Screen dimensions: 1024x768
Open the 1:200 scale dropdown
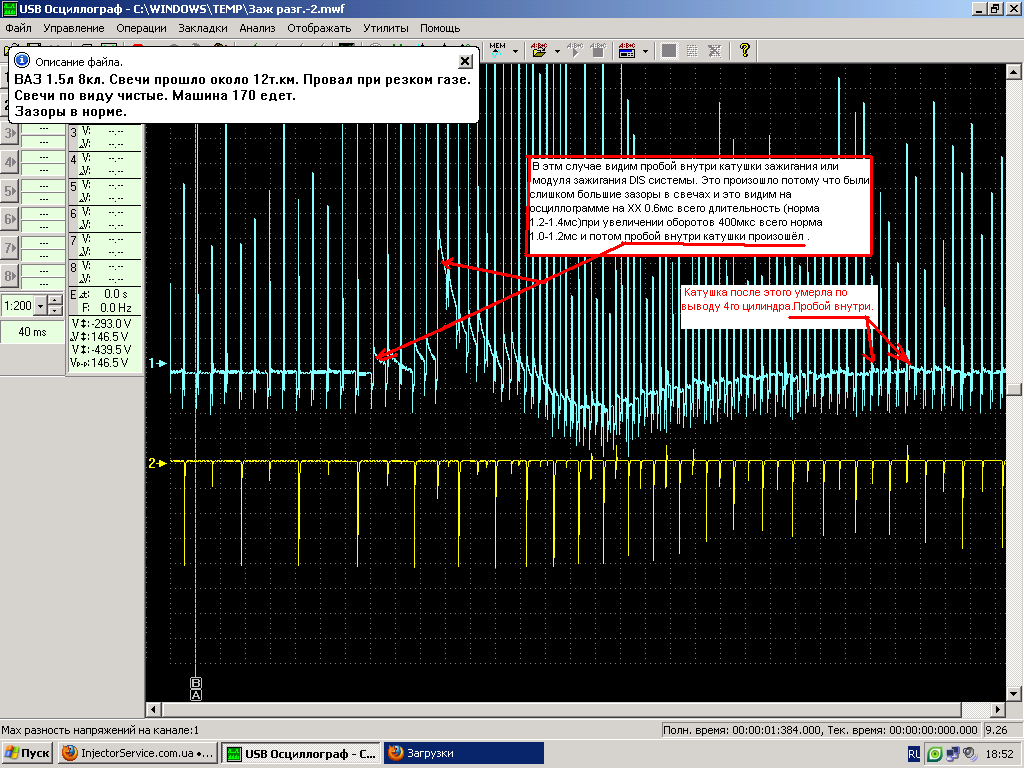click(x=40, y=306)
